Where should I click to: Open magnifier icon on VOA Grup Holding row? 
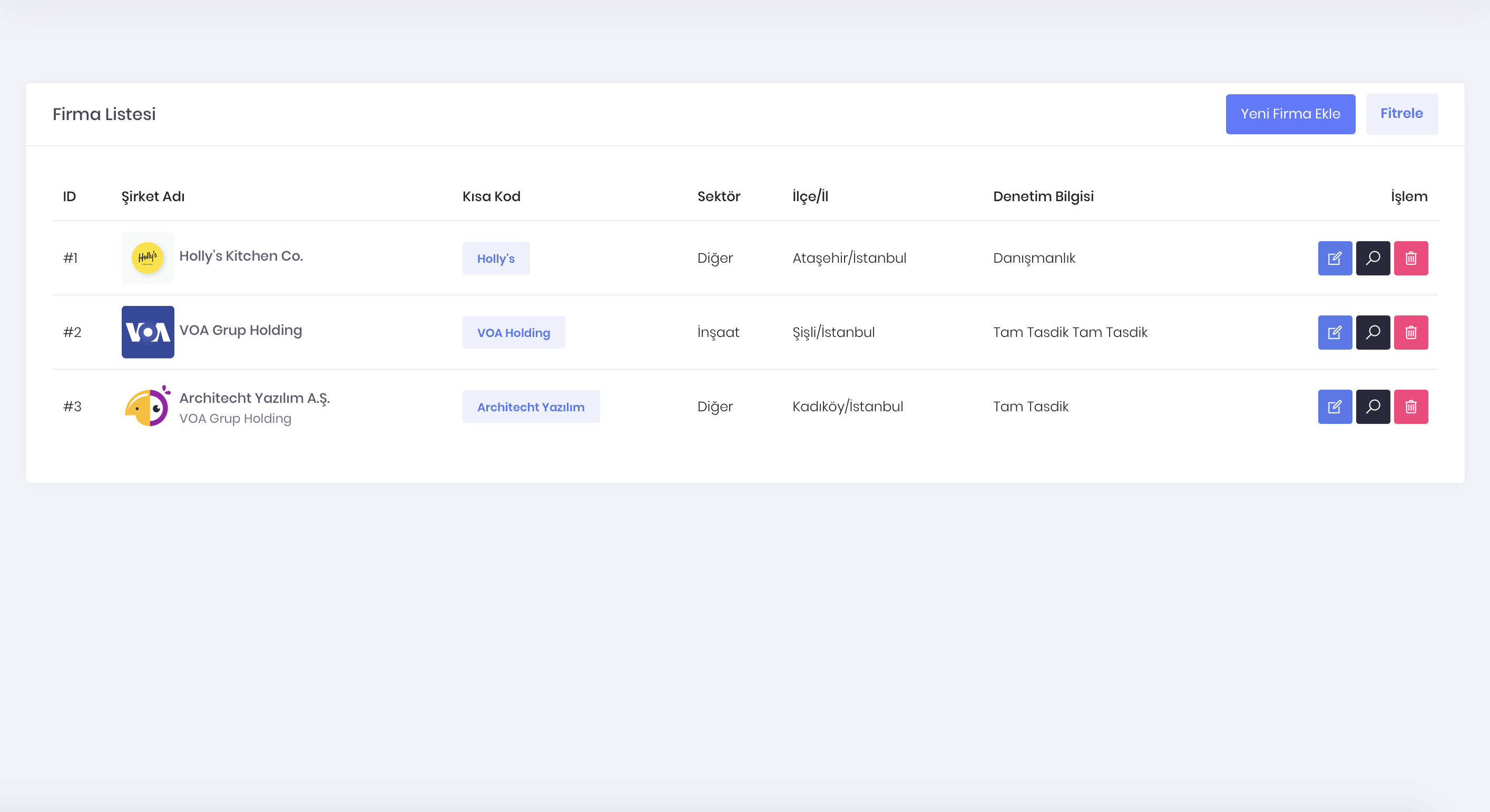click(1373, 332)
